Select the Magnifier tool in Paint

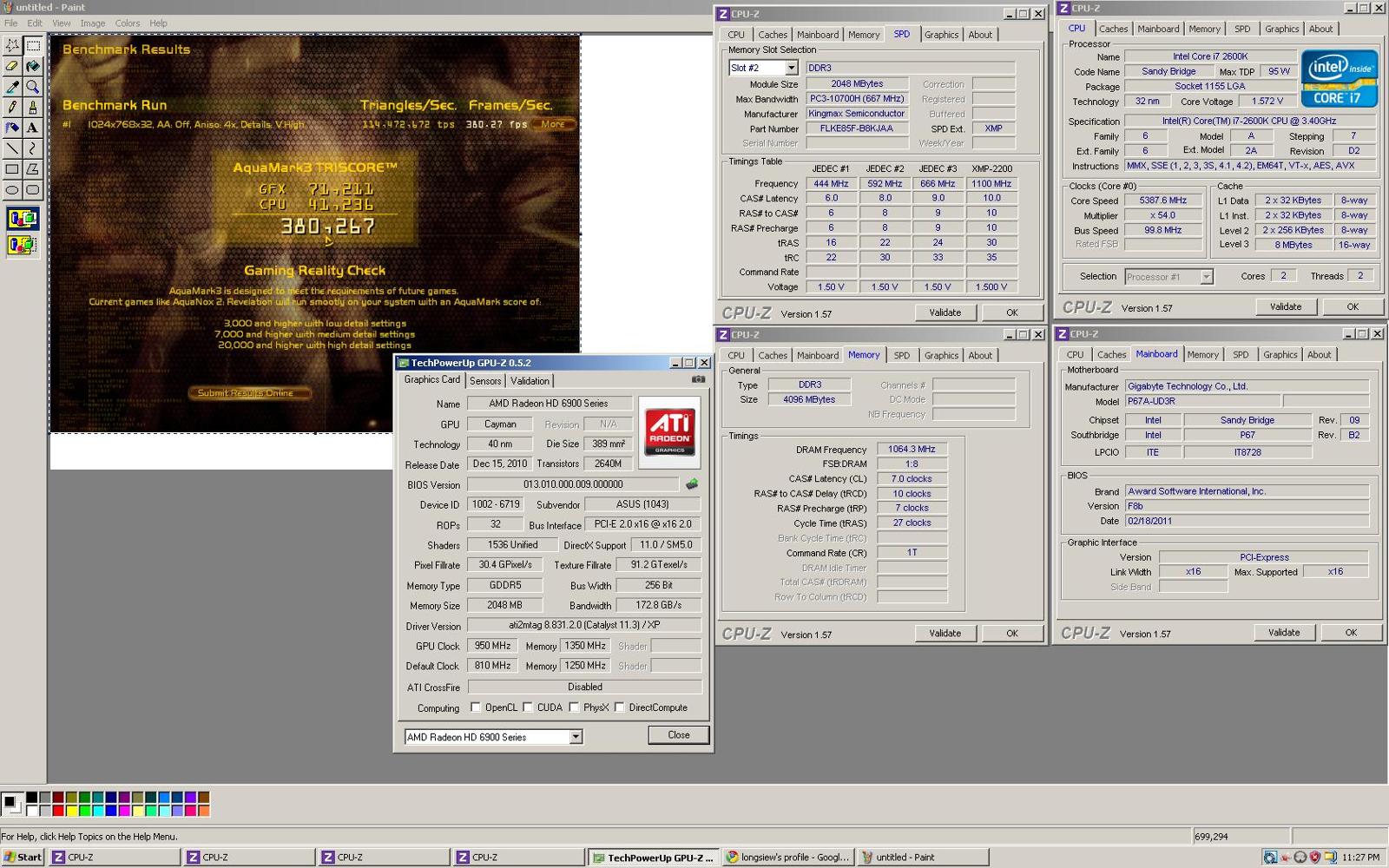(33, 87)
